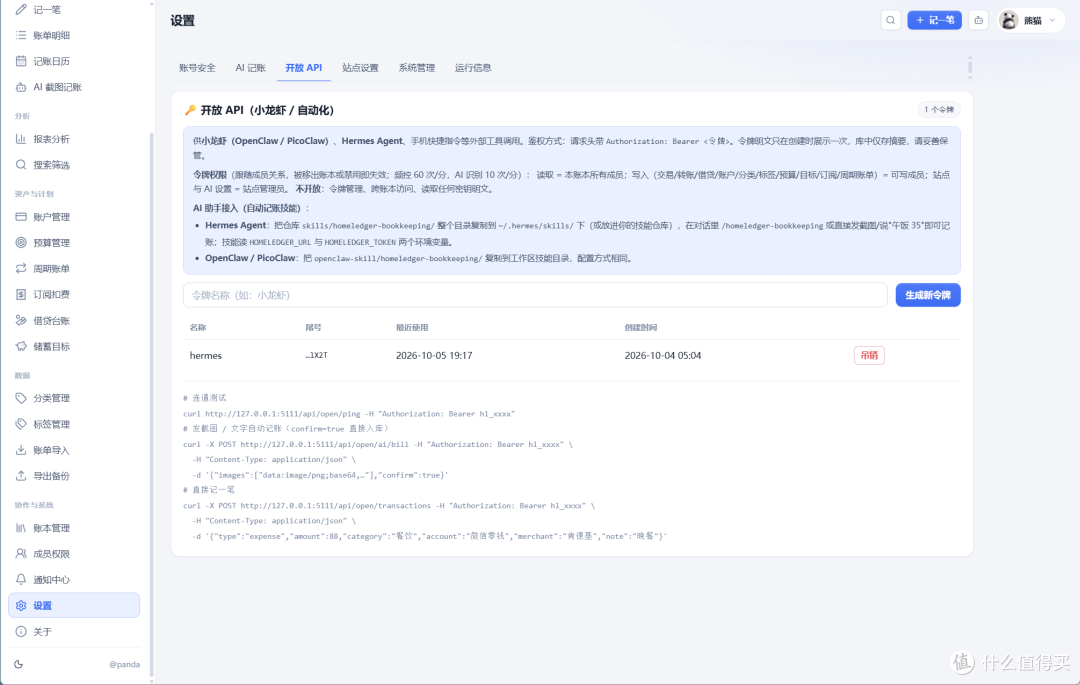Select the 开放 API tab
Viewport: 1080px width, 685px height.
(304, 67)
